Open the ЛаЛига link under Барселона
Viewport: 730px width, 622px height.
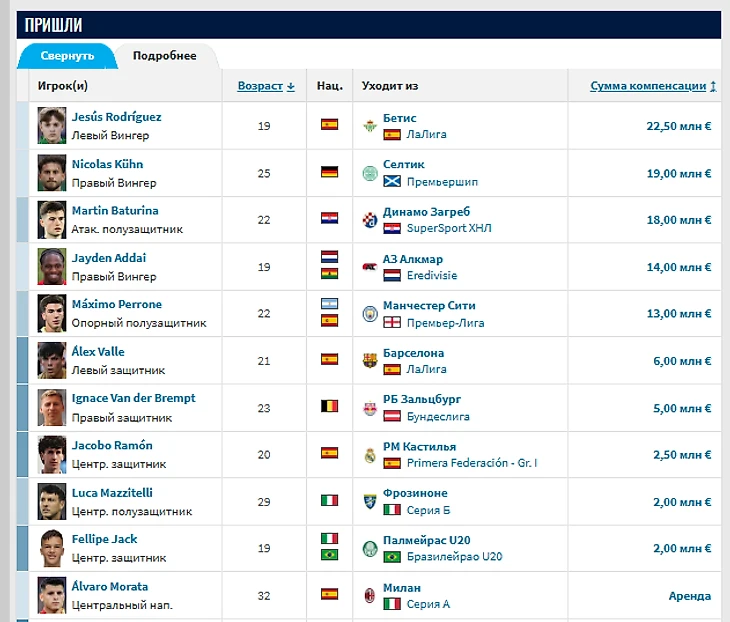coord(426,369)
